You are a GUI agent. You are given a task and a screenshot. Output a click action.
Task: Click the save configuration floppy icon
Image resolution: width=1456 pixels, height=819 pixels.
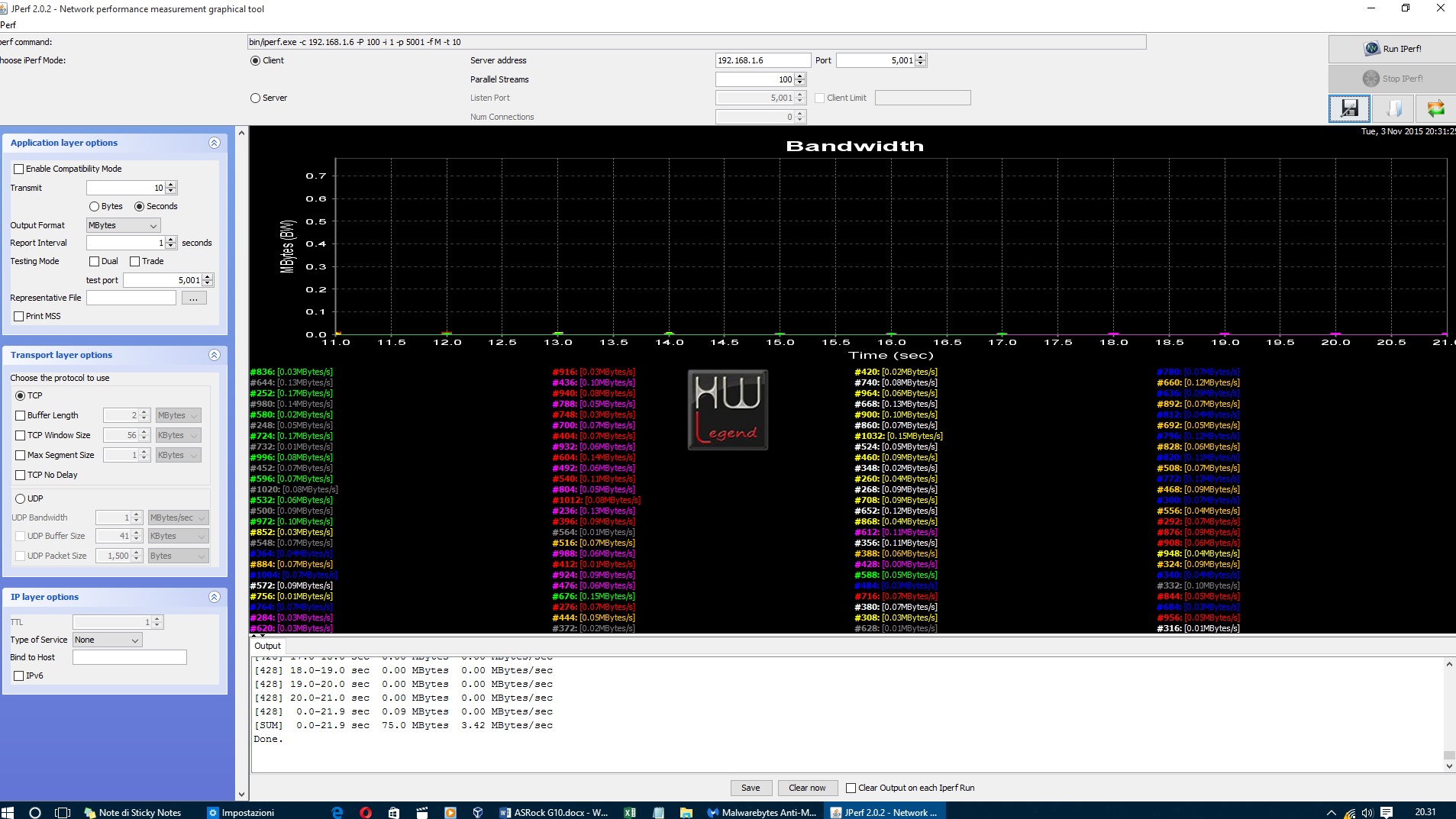coord(1349,108)
